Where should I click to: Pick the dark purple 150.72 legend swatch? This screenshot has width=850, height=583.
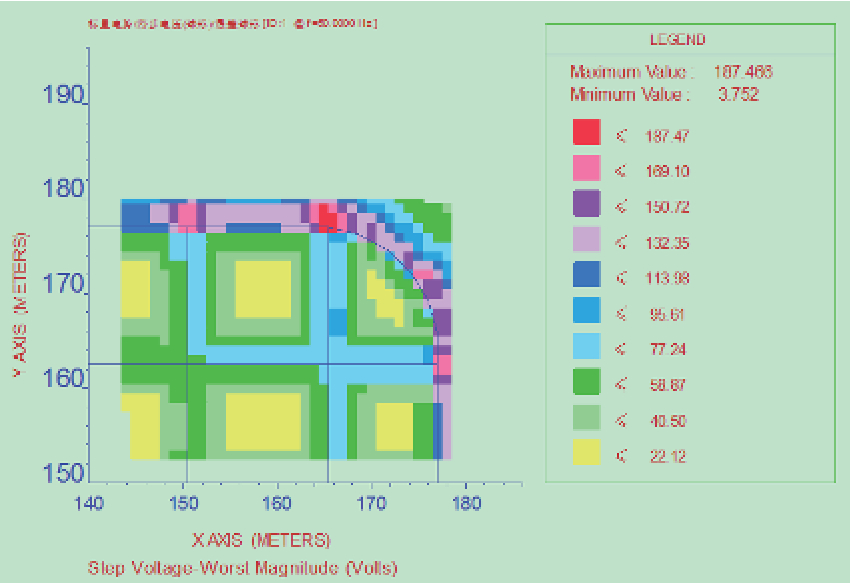pos(586,206)
